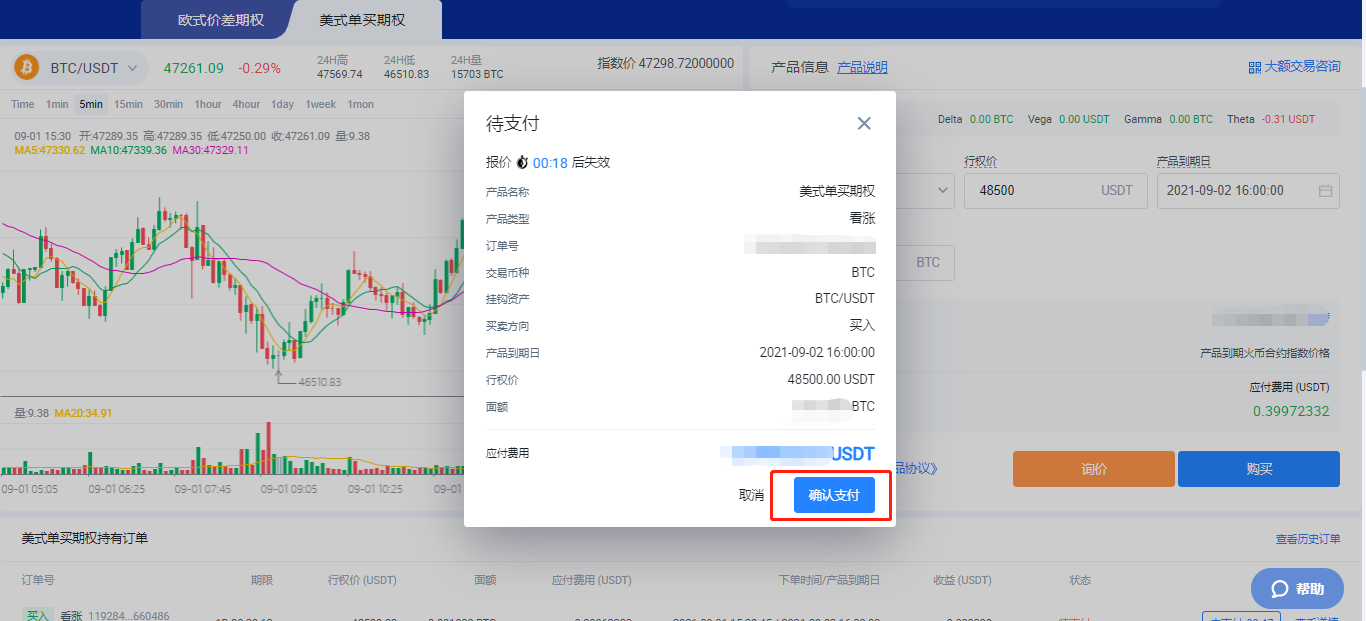Click the 状态 column header
The image size is (1366, 621).
click(1080, 580)
